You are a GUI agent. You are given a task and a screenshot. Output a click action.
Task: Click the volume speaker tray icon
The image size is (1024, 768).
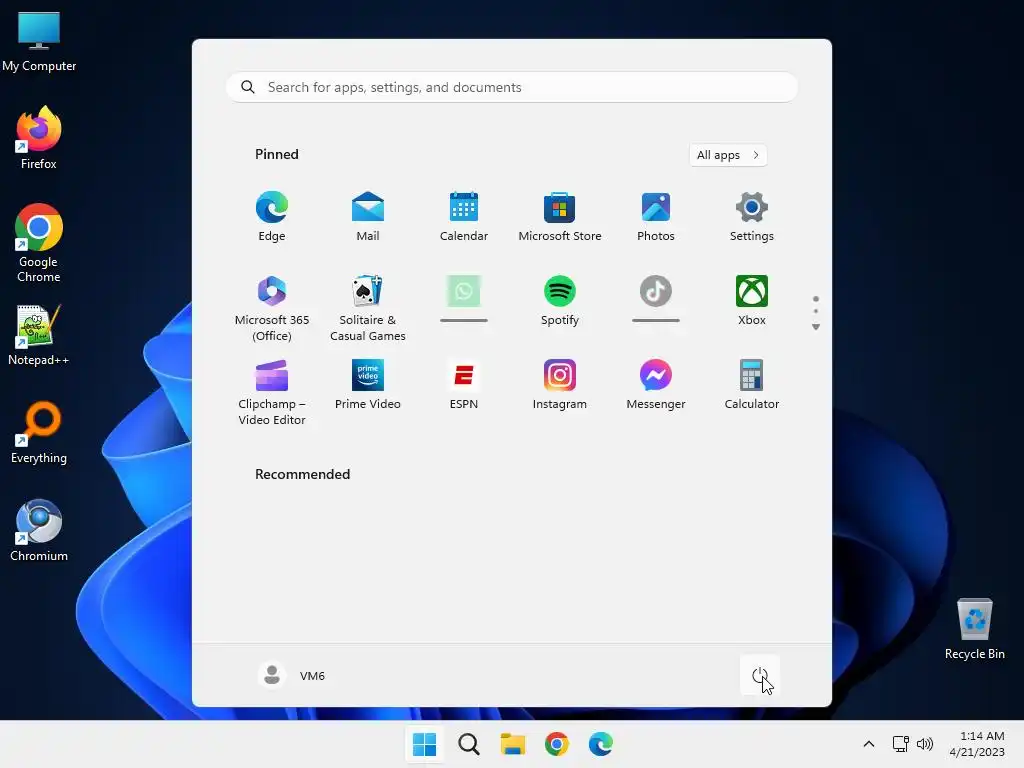(925, 744)
